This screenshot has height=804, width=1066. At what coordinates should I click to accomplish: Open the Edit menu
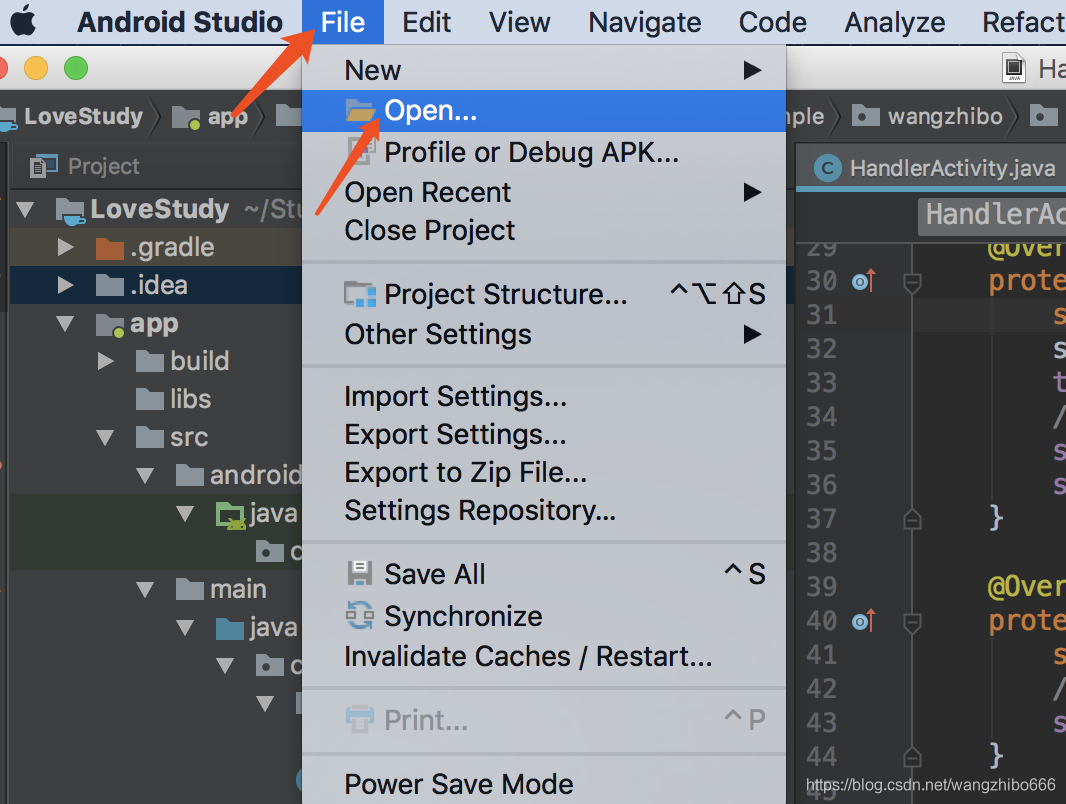pos(426,22)
